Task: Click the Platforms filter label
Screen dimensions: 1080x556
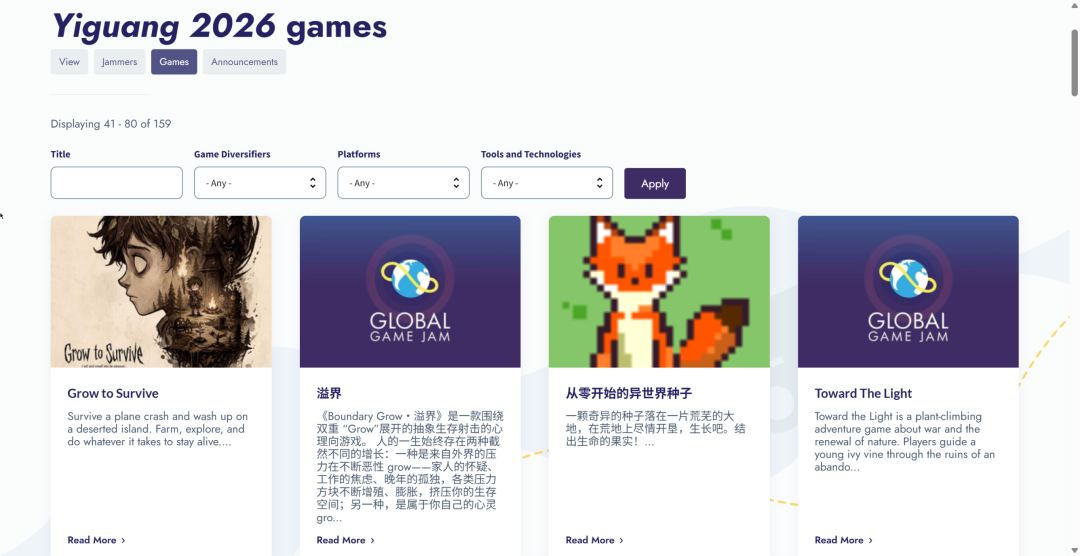Action: [359, 154]
